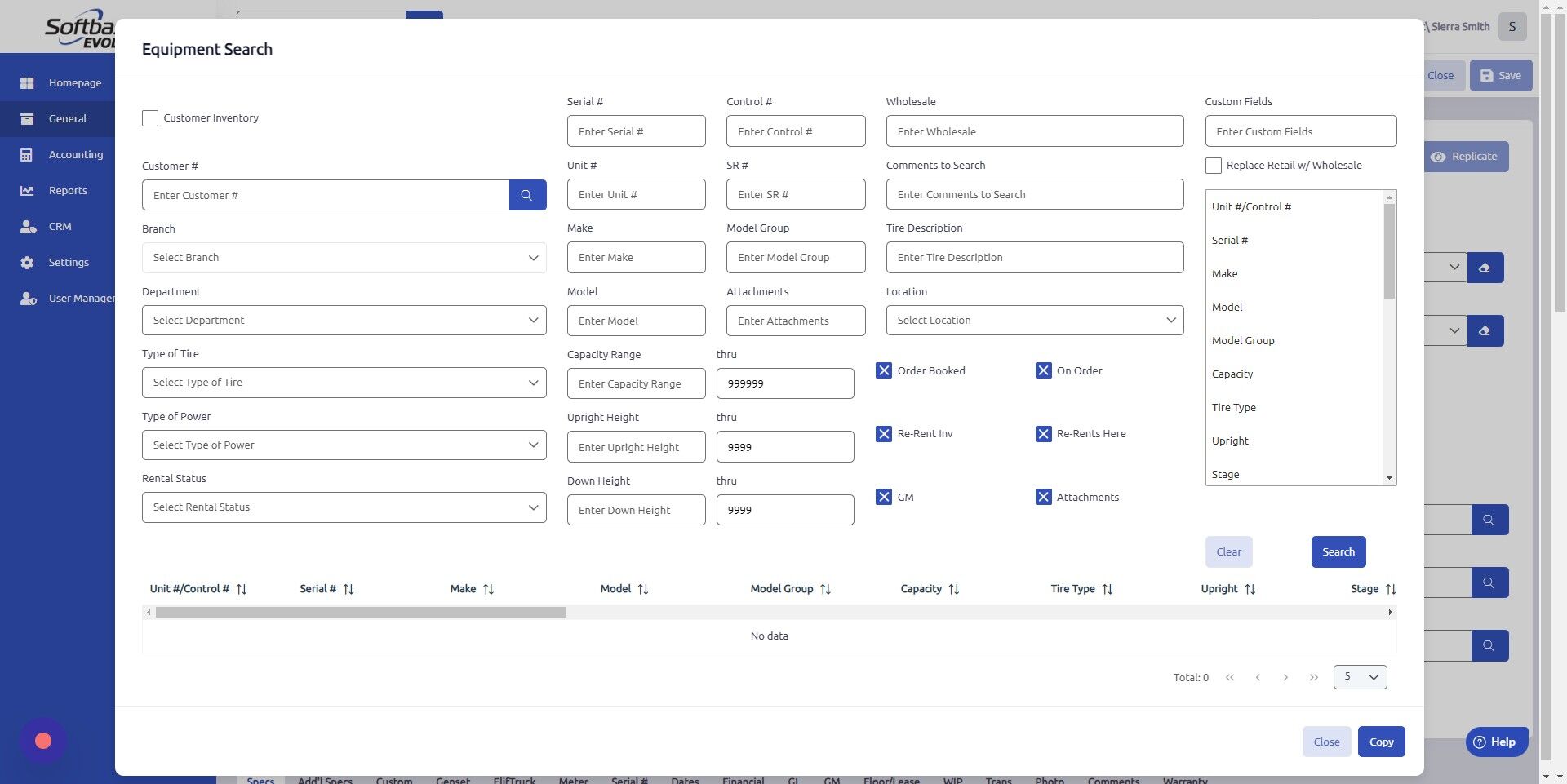Open the Warranty tab
The width and height of the screenshot is (1567, 784).
click(1185, 780)
